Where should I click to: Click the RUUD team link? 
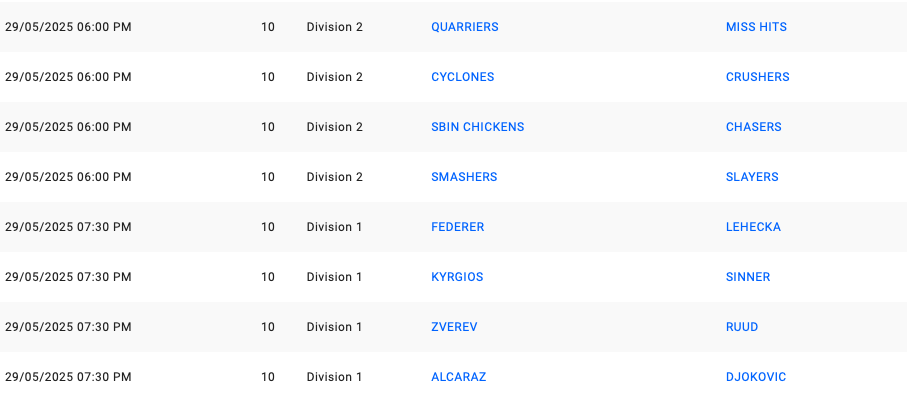pos(742,327)
